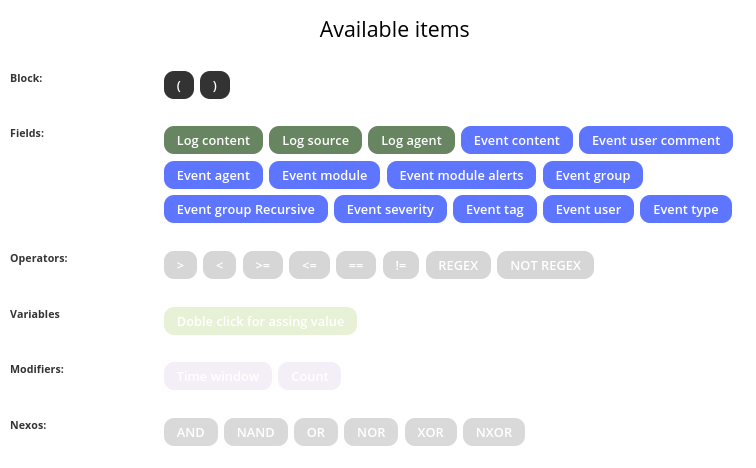
Task: Select the Count modifier
Action: [310, 376]
